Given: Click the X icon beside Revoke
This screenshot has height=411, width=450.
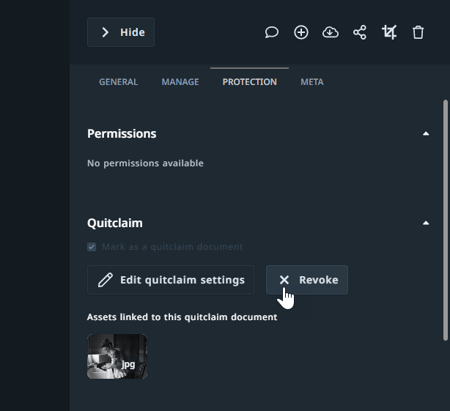Looking at the screenshot, I should pyautogui.click(x=284, y=280).
